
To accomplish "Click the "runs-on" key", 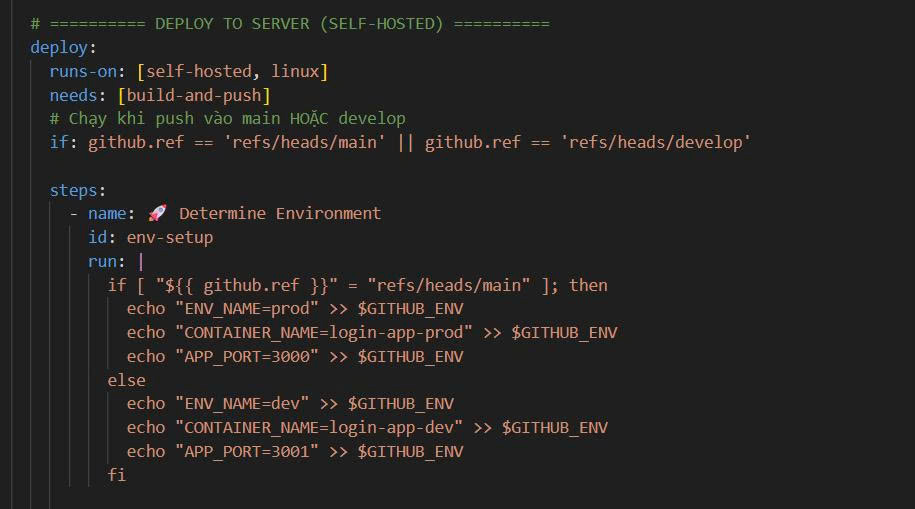I will (x=83, y=71).
